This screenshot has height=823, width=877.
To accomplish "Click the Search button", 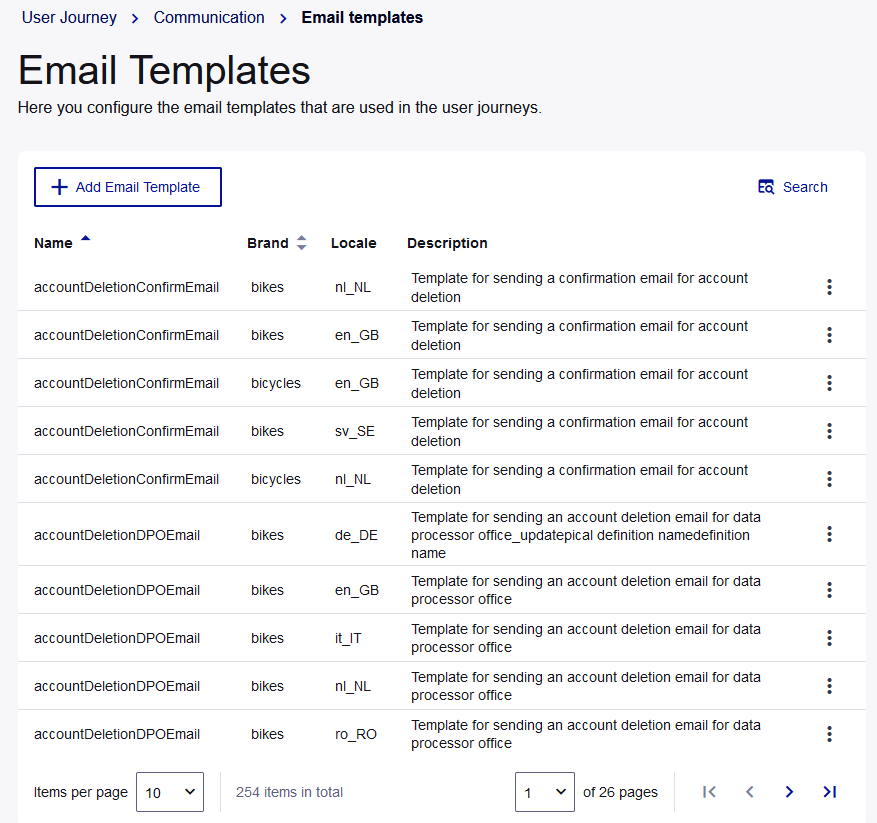I will 793,187.
